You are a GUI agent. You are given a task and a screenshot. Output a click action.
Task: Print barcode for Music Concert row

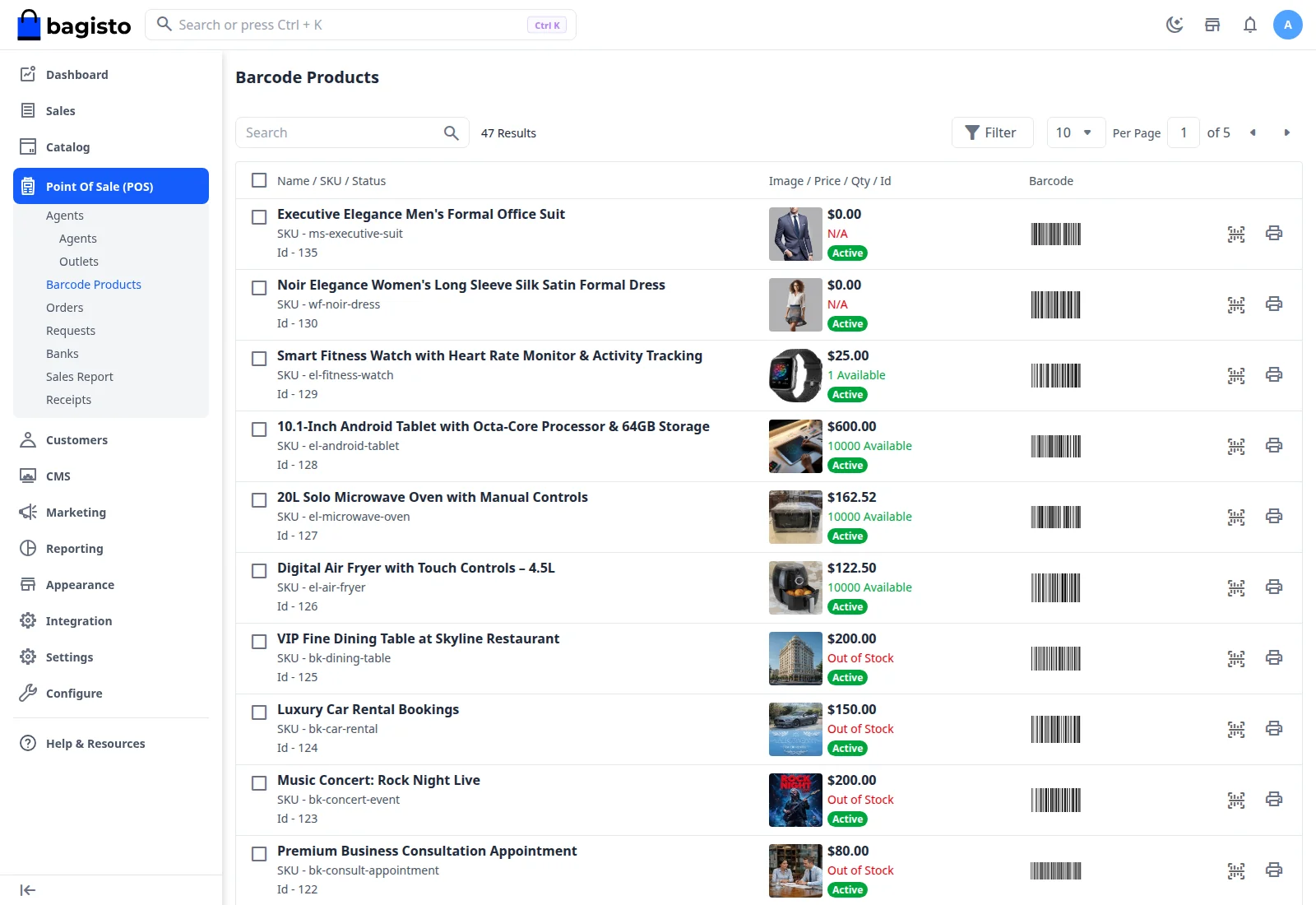point(1274,800)
